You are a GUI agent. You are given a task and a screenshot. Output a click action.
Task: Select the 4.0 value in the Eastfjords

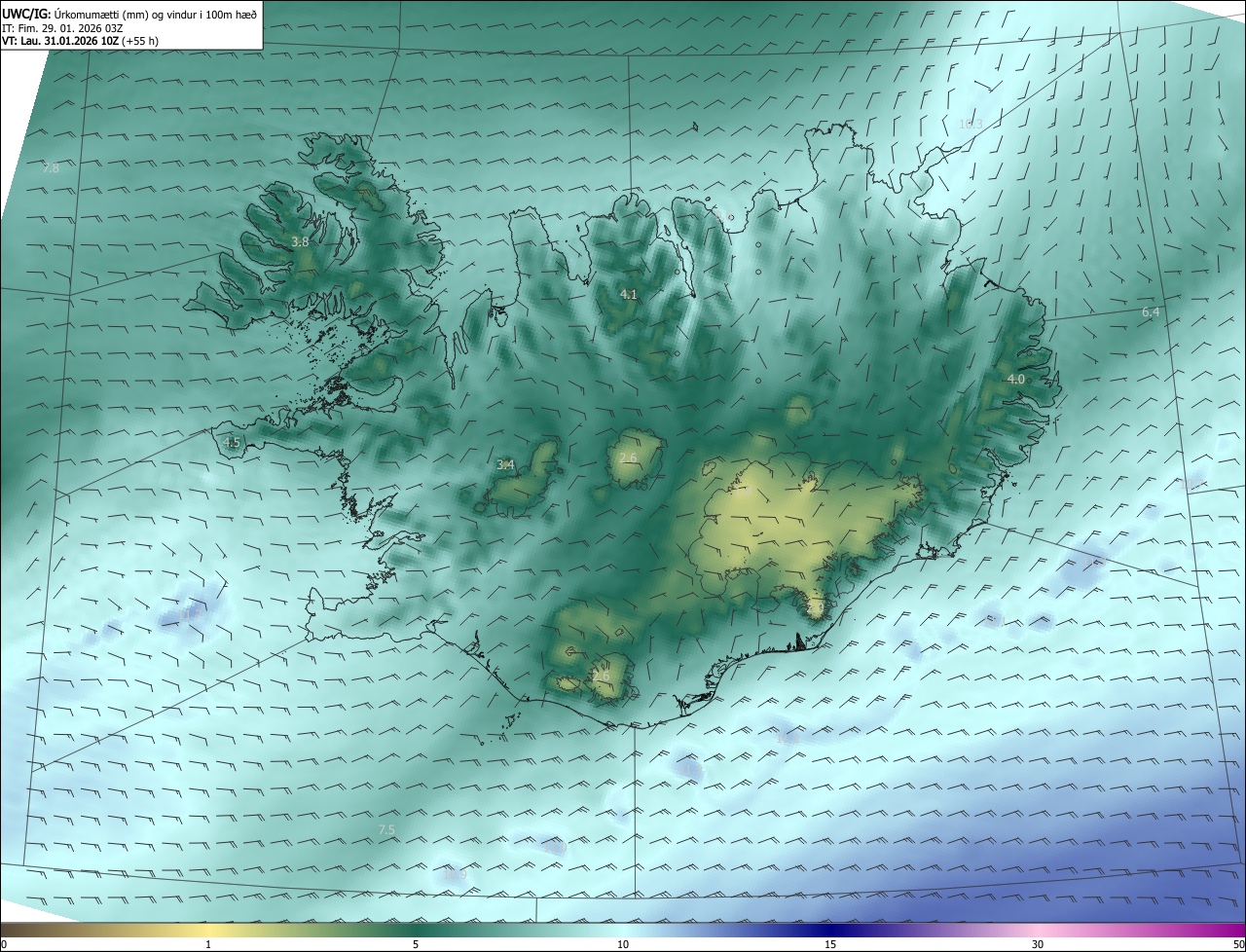tap(1015, 379)
